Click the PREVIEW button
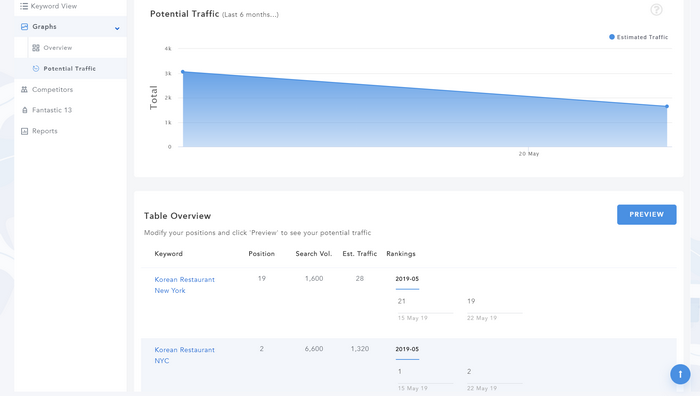 click(x=646, y=215)
